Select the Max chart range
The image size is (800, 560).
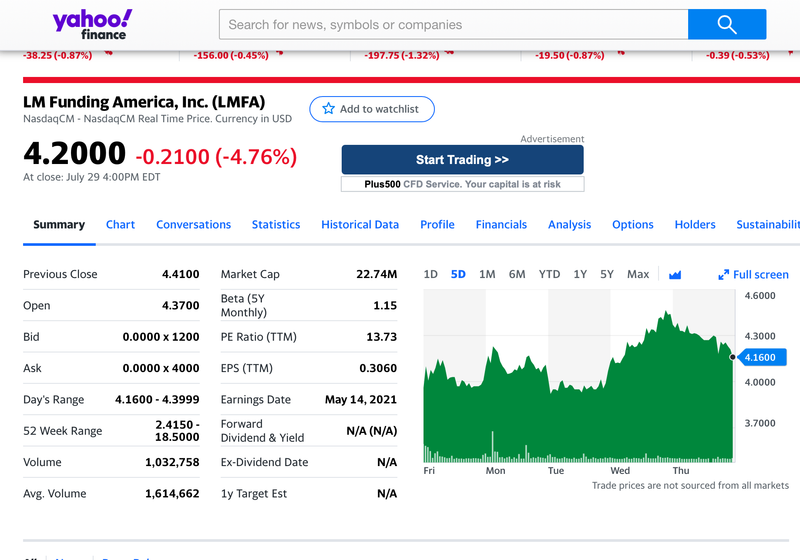[x=638, y=274]
